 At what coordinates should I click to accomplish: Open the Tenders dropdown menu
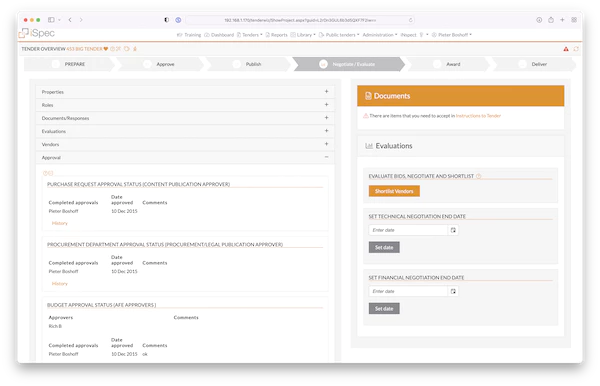[x=249, y=35]
